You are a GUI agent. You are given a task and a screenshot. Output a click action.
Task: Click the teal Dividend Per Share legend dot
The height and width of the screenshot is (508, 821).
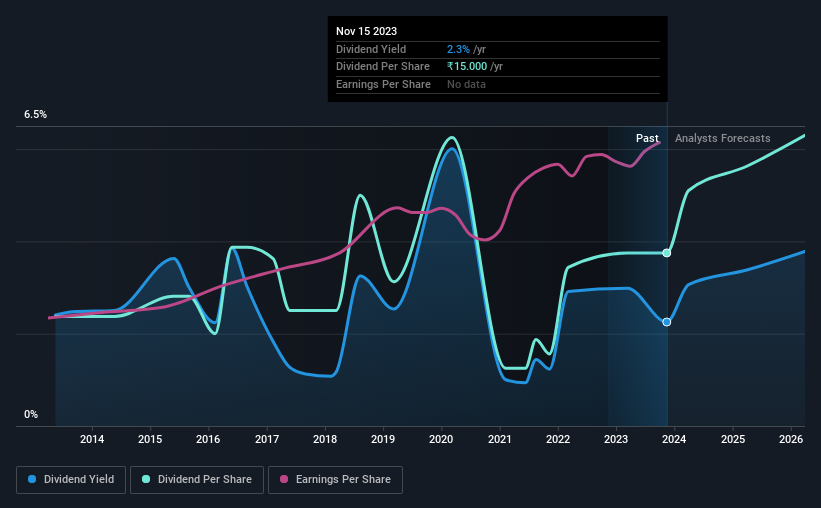coord(146,479)
